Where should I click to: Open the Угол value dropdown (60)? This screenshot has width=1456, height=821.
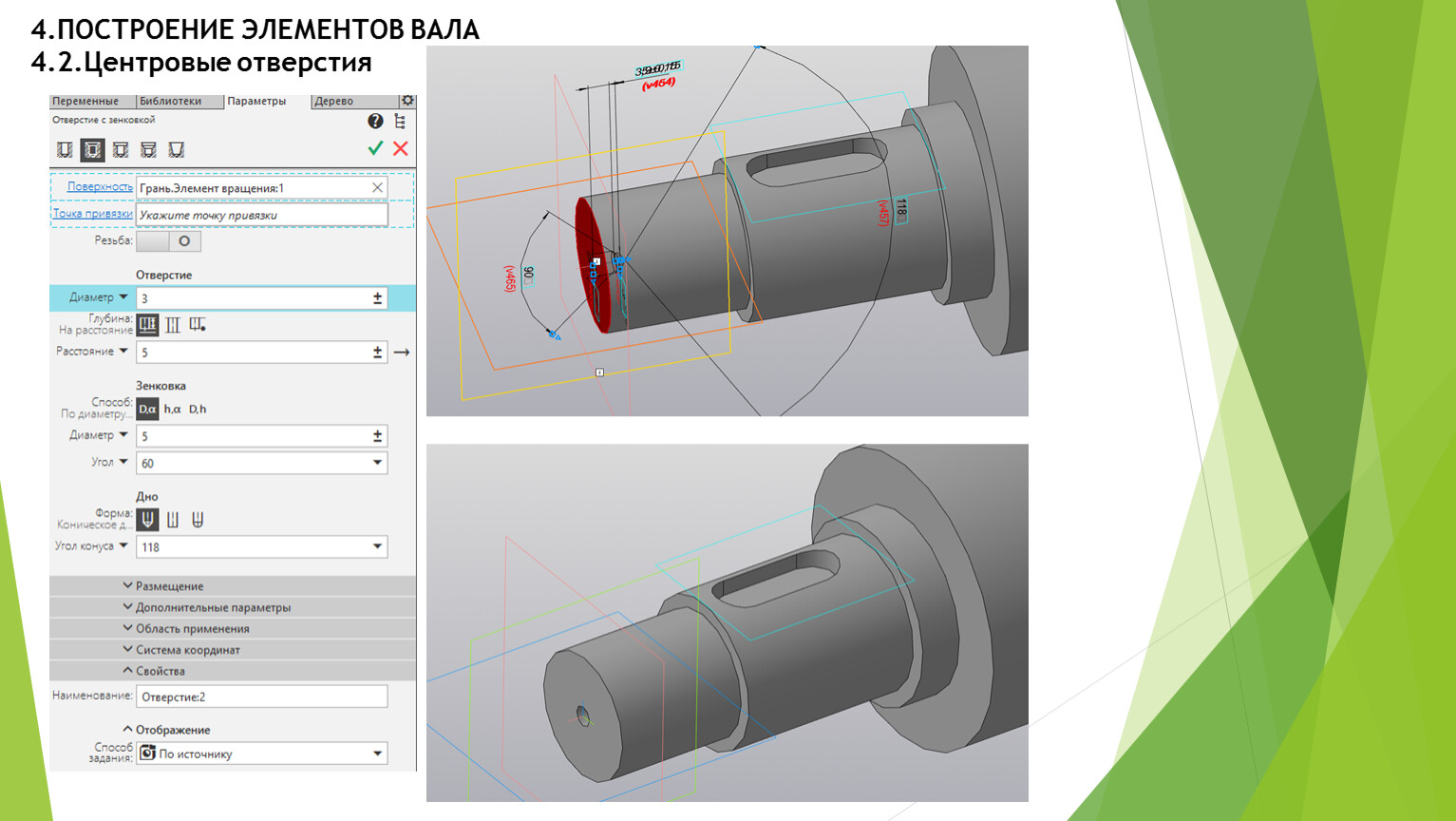point(377,463)
